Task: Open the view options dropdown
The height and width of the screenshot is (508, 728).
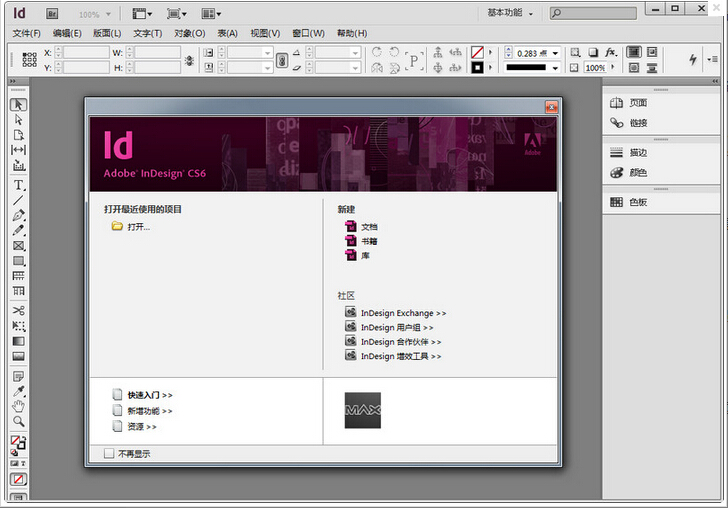Action: [x=142, y=14]
